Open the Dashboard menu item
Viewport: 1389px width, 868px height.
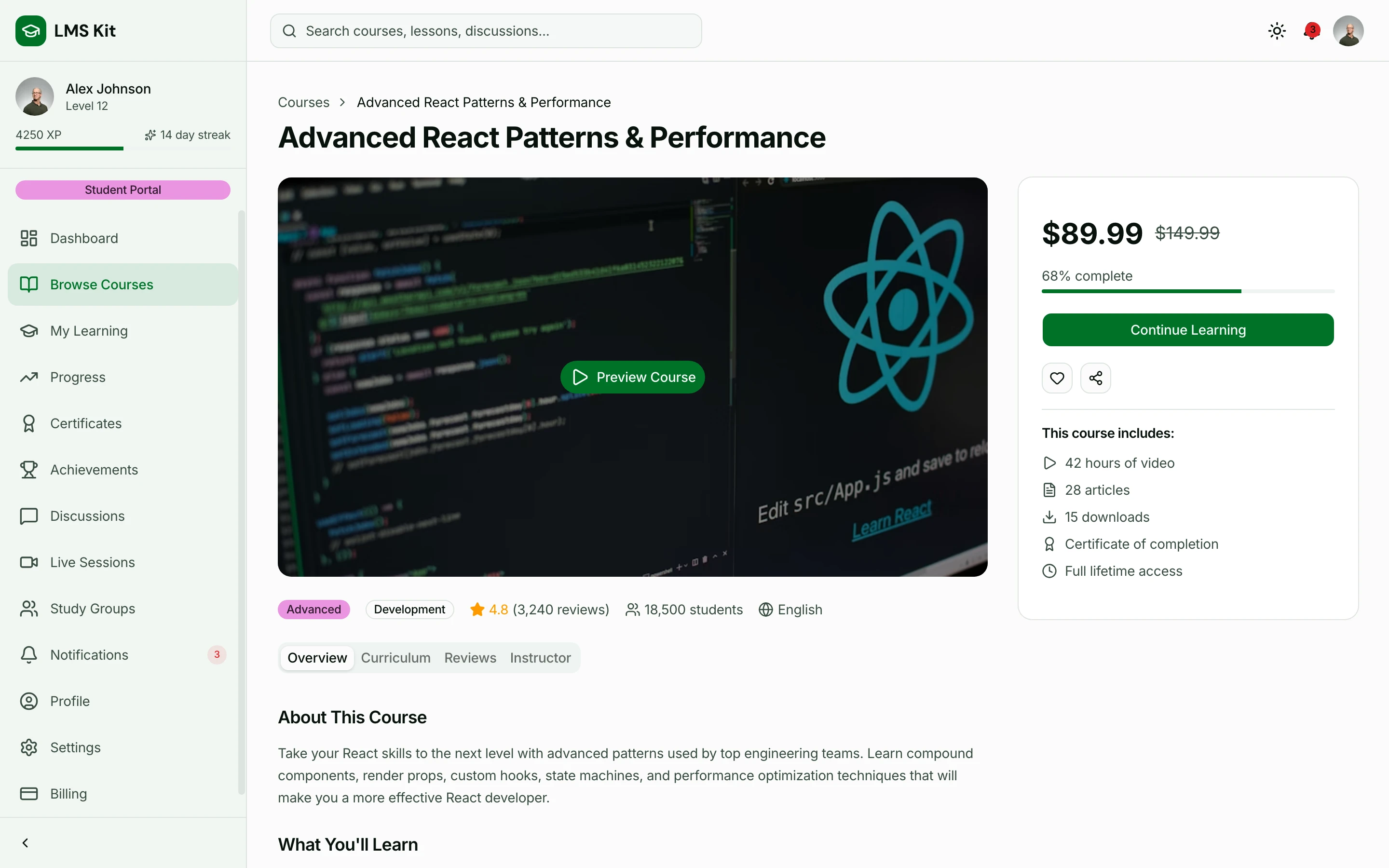123,238
